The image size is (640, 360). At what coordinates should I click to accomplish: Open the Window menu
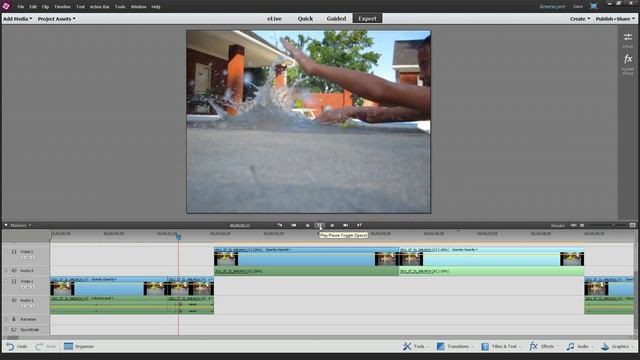point(138,7)
